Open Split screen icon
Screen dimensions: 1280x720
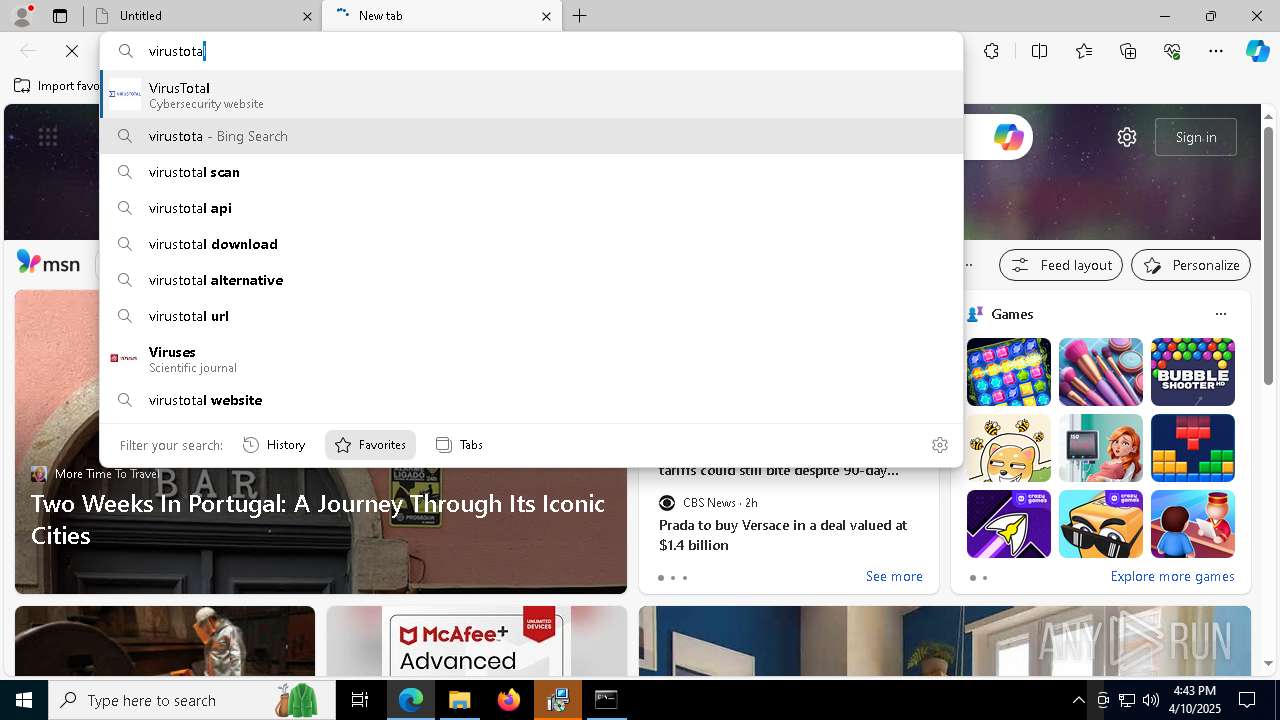(x=1039, y=51)
